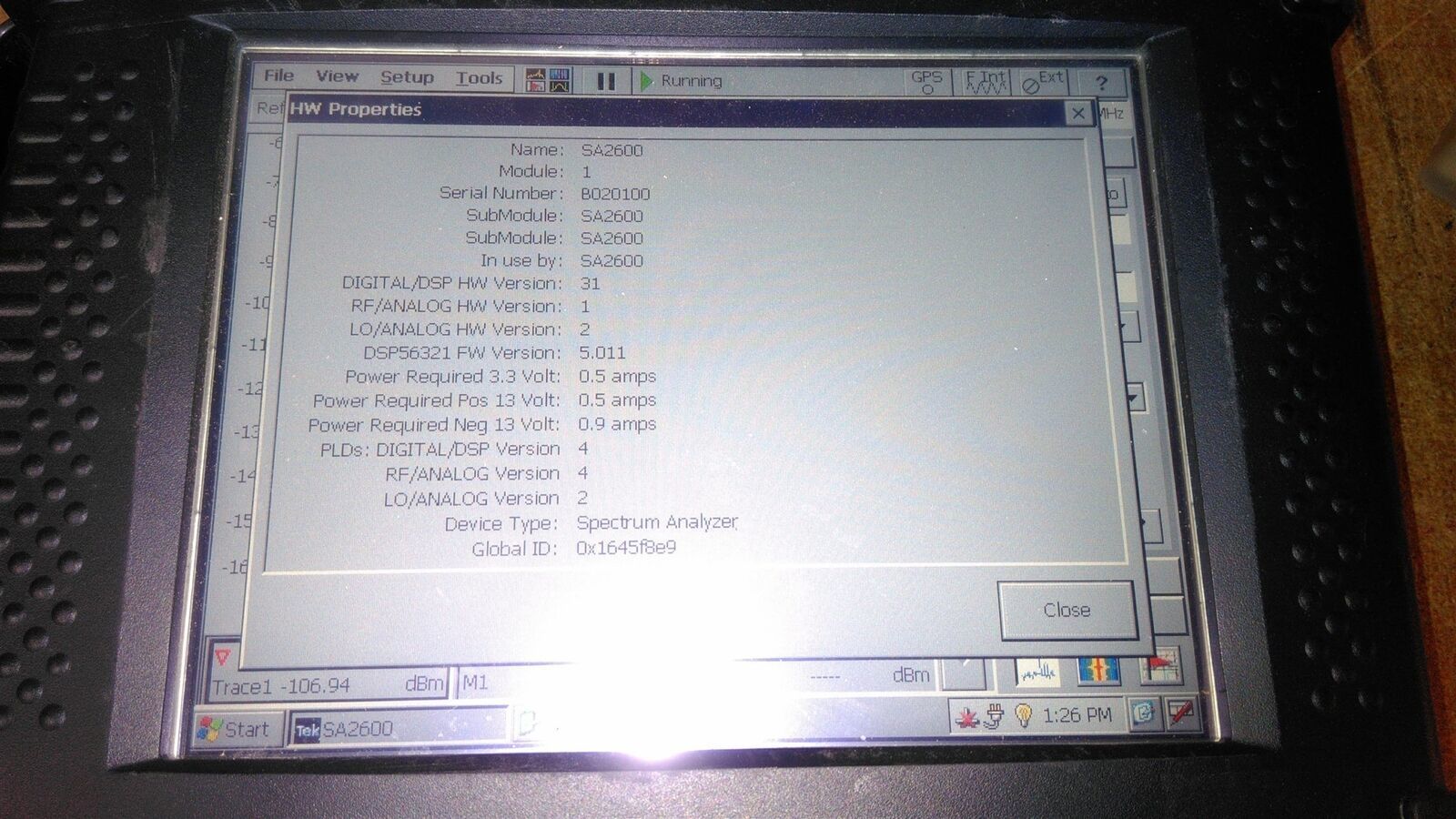Image resolution: width=1456 pixels, height=819 pixels.
Task: Click the DIGITAL/DSP HW Version value 31
Action: [590, 284]
